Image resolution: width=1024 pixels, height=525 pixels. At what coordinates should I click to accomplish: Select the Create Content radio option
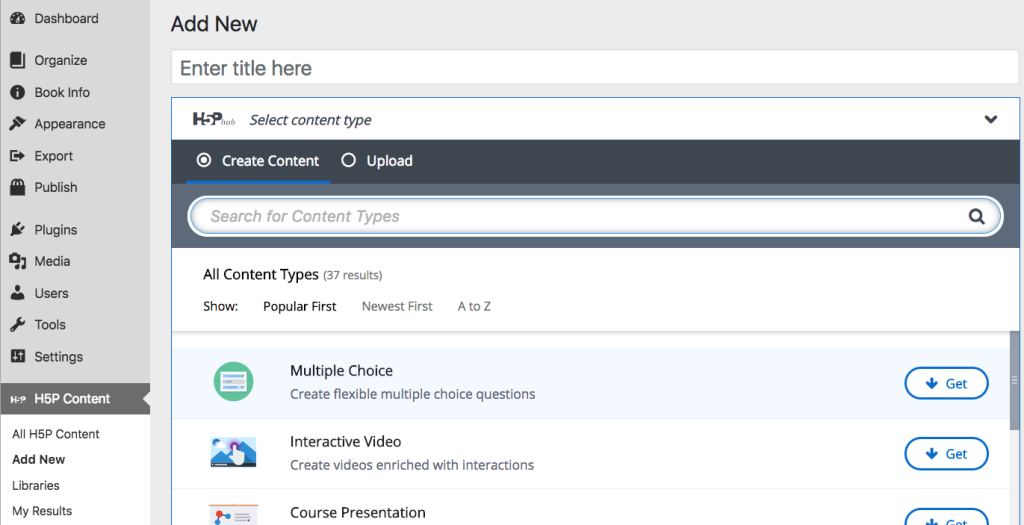pos(204,160)
